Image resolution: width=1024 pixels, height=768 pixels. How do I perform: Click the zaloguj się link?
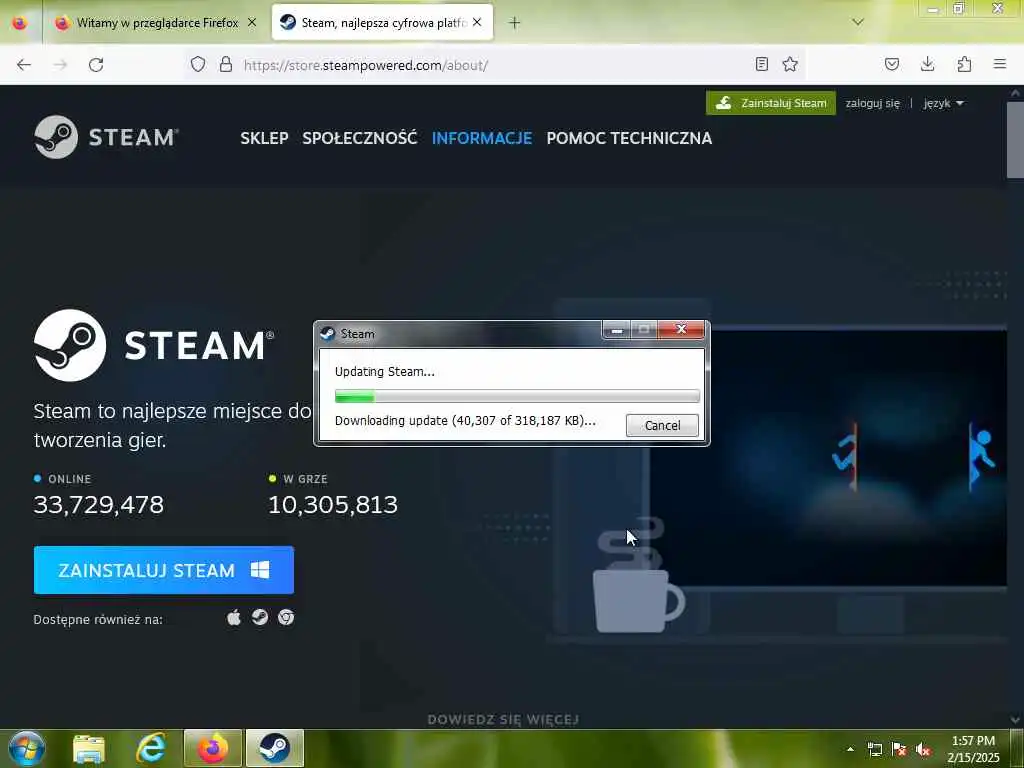click(872, 103)
